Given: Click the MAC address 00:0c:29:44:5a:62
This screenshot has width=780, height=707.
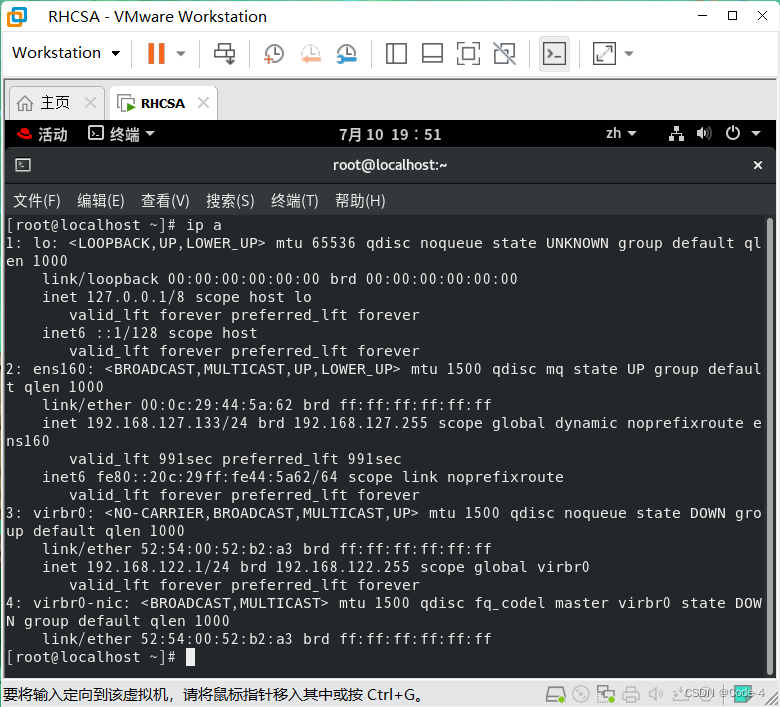Looking at the screenshot, I should tap(216, 405).
